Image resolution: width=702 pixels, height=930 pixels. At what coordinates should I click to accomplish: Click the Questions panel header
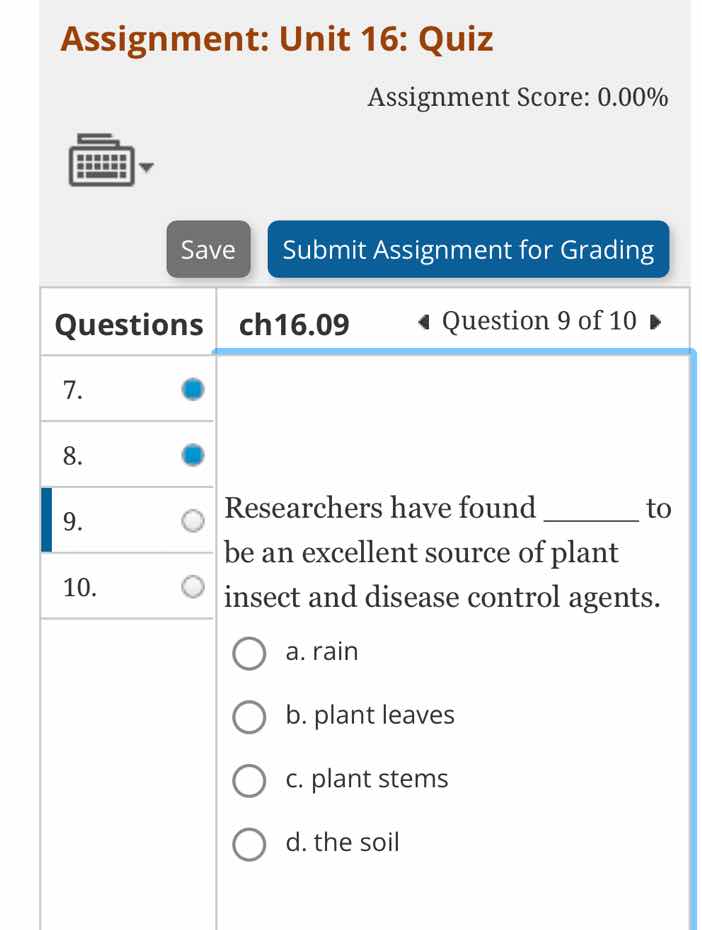tap(127, 323)
